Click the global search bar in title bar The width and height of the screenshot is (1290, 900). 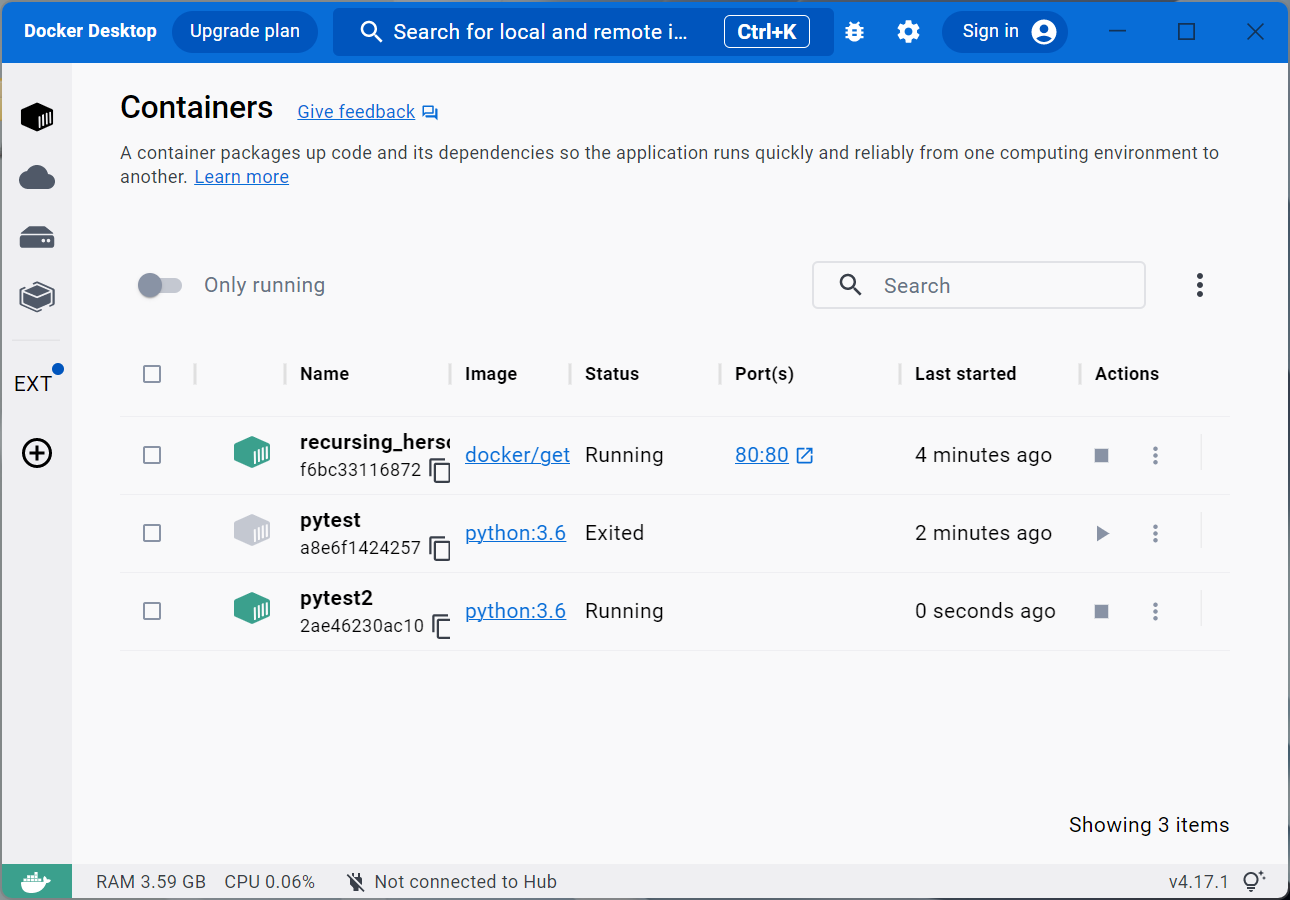583,32
